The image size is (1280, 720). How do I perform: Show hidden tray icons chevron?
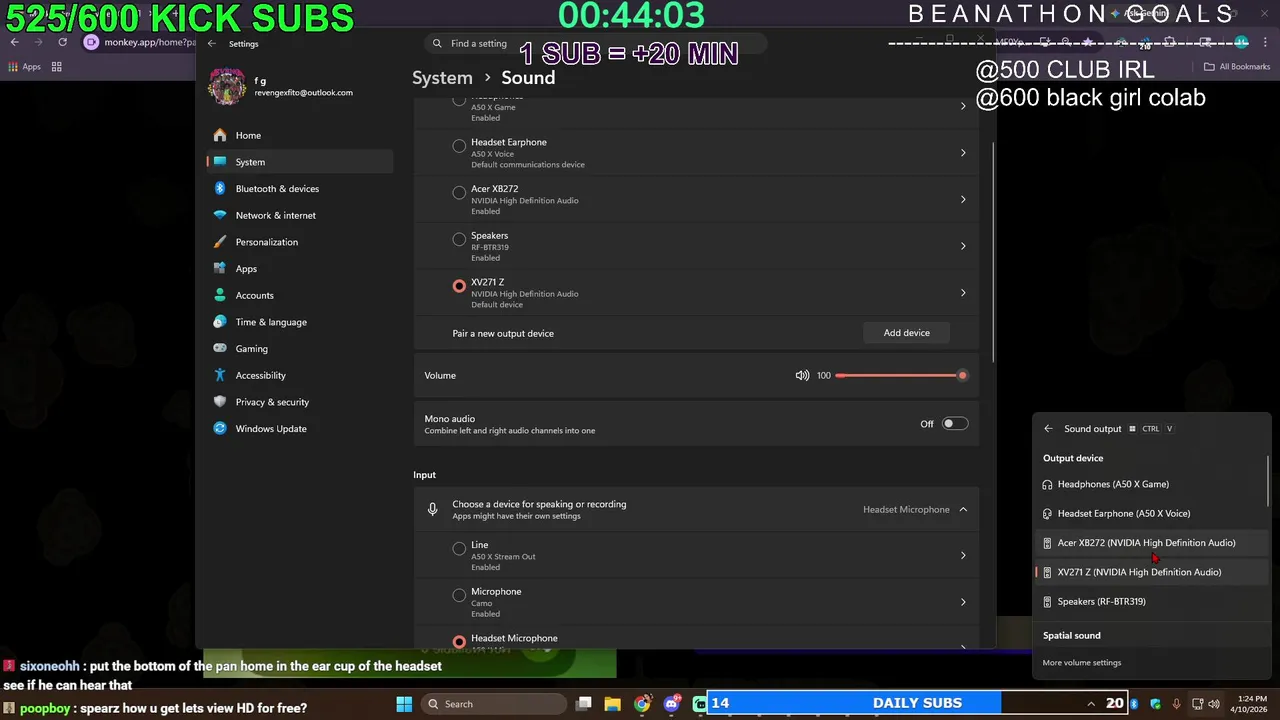point(1091,704)
